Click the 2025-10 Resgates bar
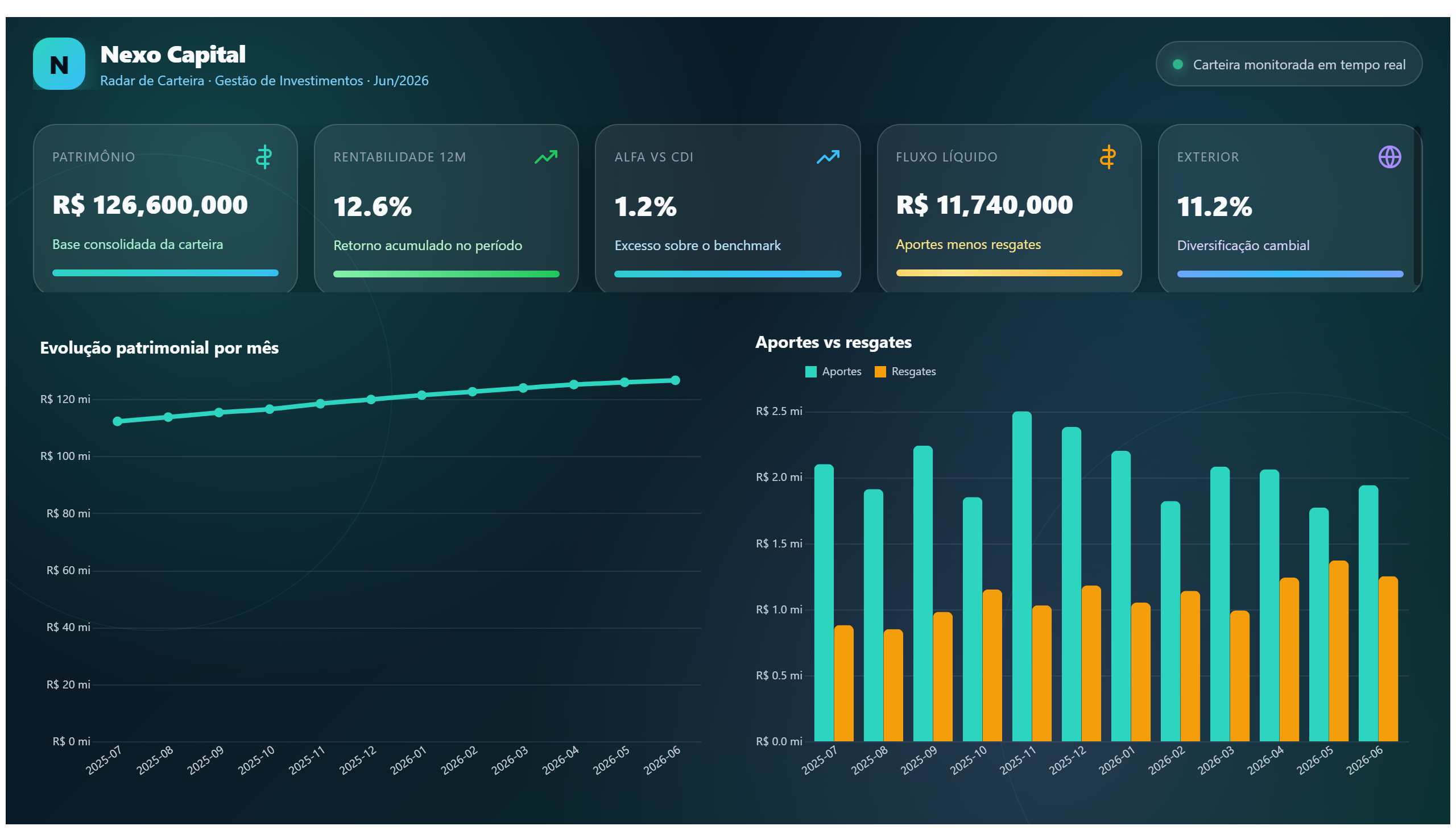 click(992, 665)
